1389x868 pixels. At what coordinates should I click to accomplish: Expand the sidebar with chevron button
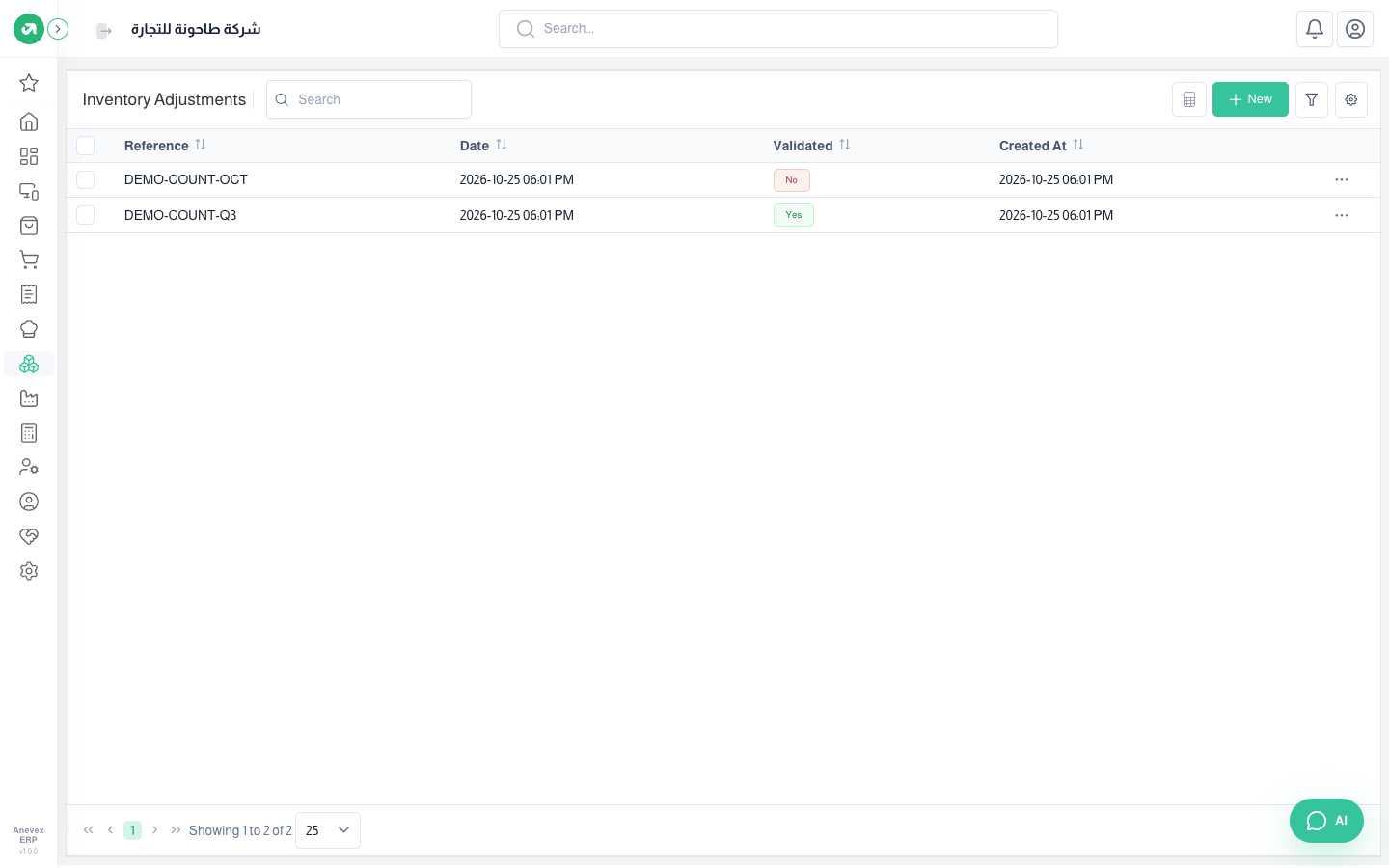pyautogui.click(x=58, y=29)
